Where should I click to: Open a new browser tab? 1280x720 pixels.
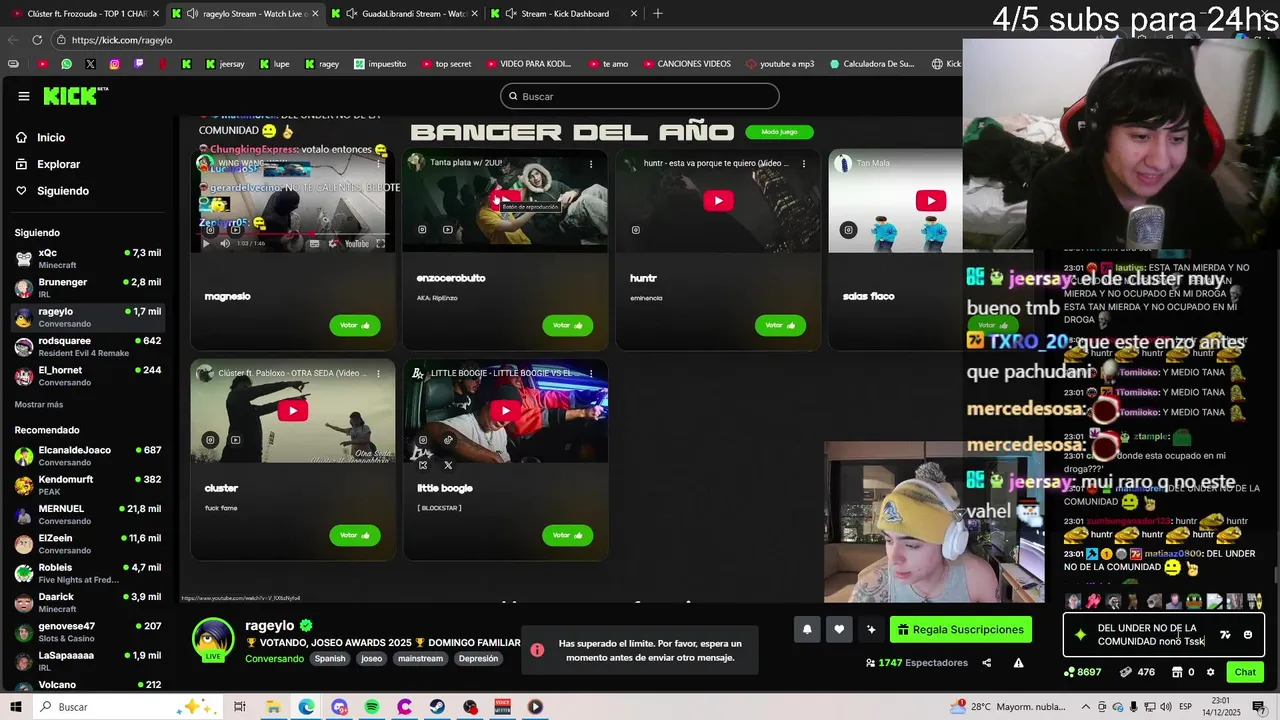[x=657, y=14]
